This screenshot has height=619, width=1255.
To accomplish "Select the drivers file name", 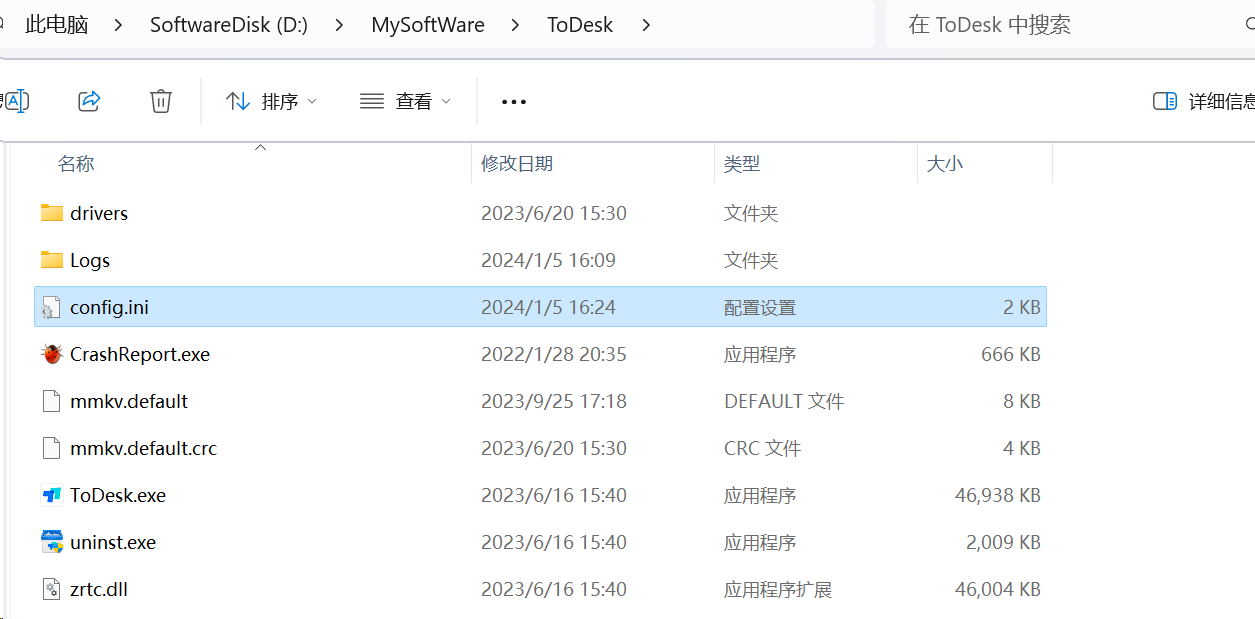I will [99, 213].
